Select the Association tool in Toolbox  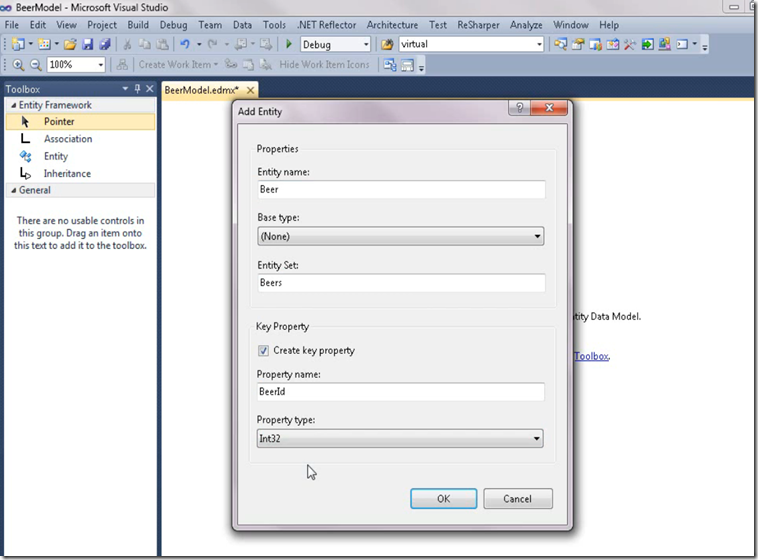pyautogui.click(x=80, y=139)
